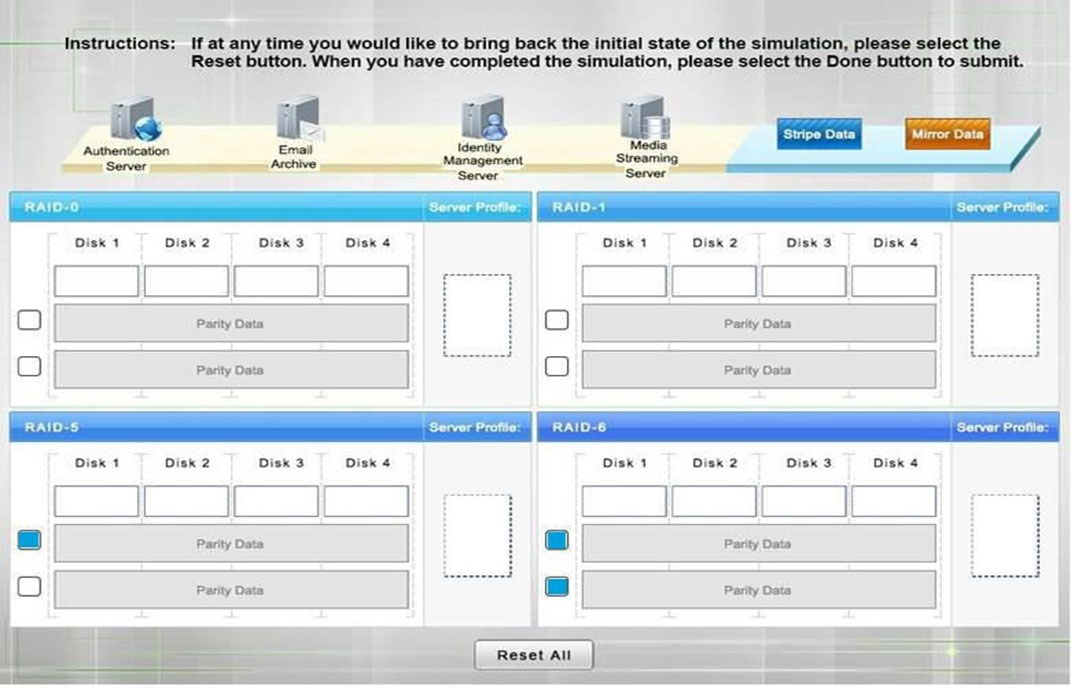
Task: Click the second Parity Data bar in RAID-6
Action: tap(759, 590)
